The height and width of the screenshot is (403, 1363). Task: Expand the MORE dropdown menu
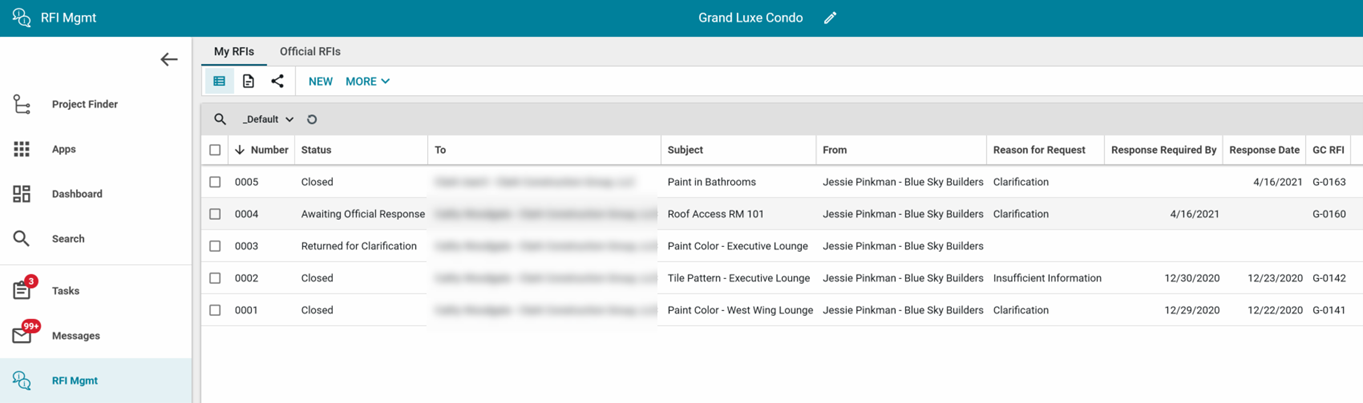coord(367,81)
